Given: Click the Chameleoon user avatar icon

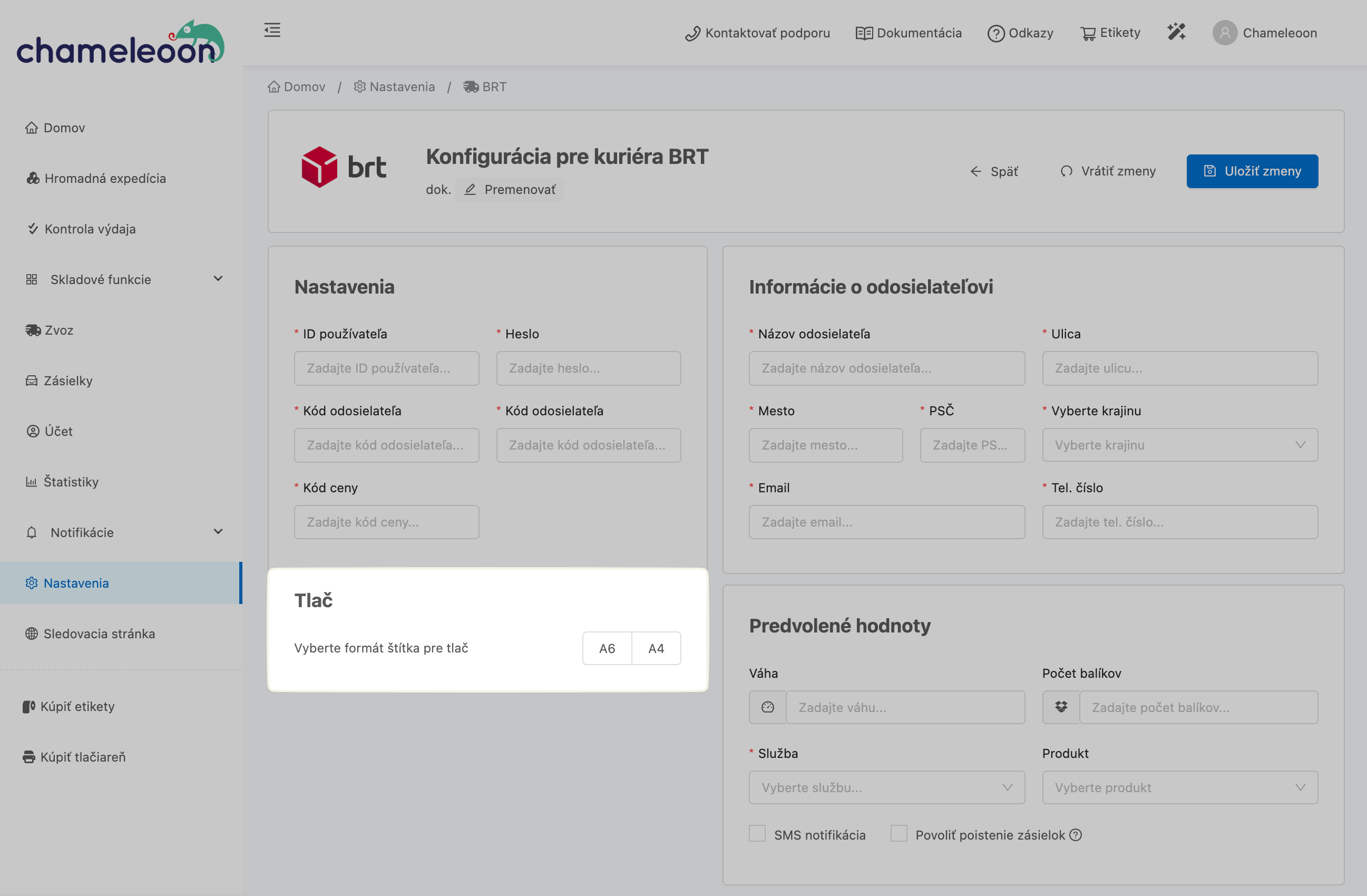Looking at the screenshot, I should (1224, 33).
